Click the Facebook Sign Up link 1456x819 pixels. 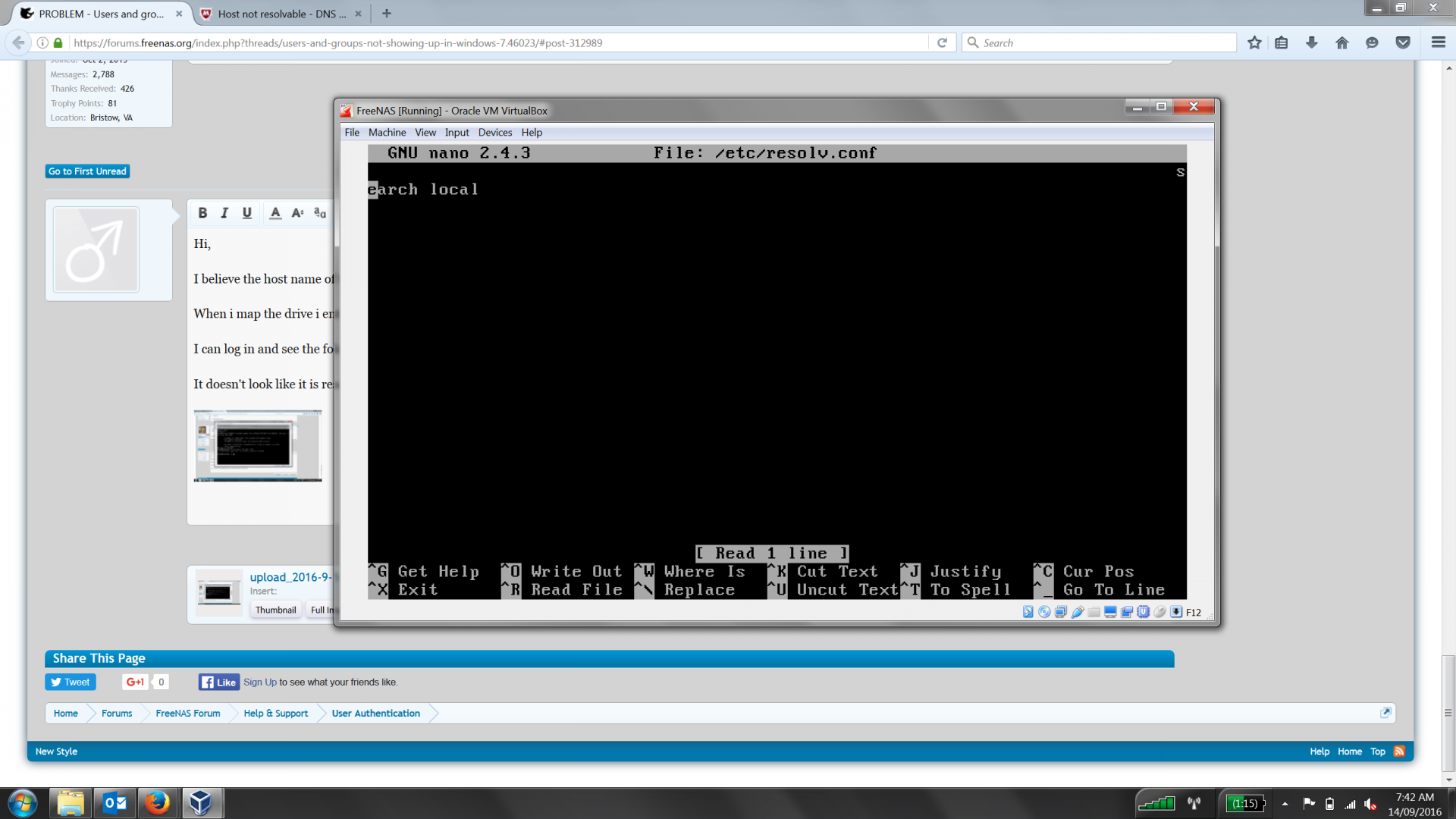(x=260, y=682)
